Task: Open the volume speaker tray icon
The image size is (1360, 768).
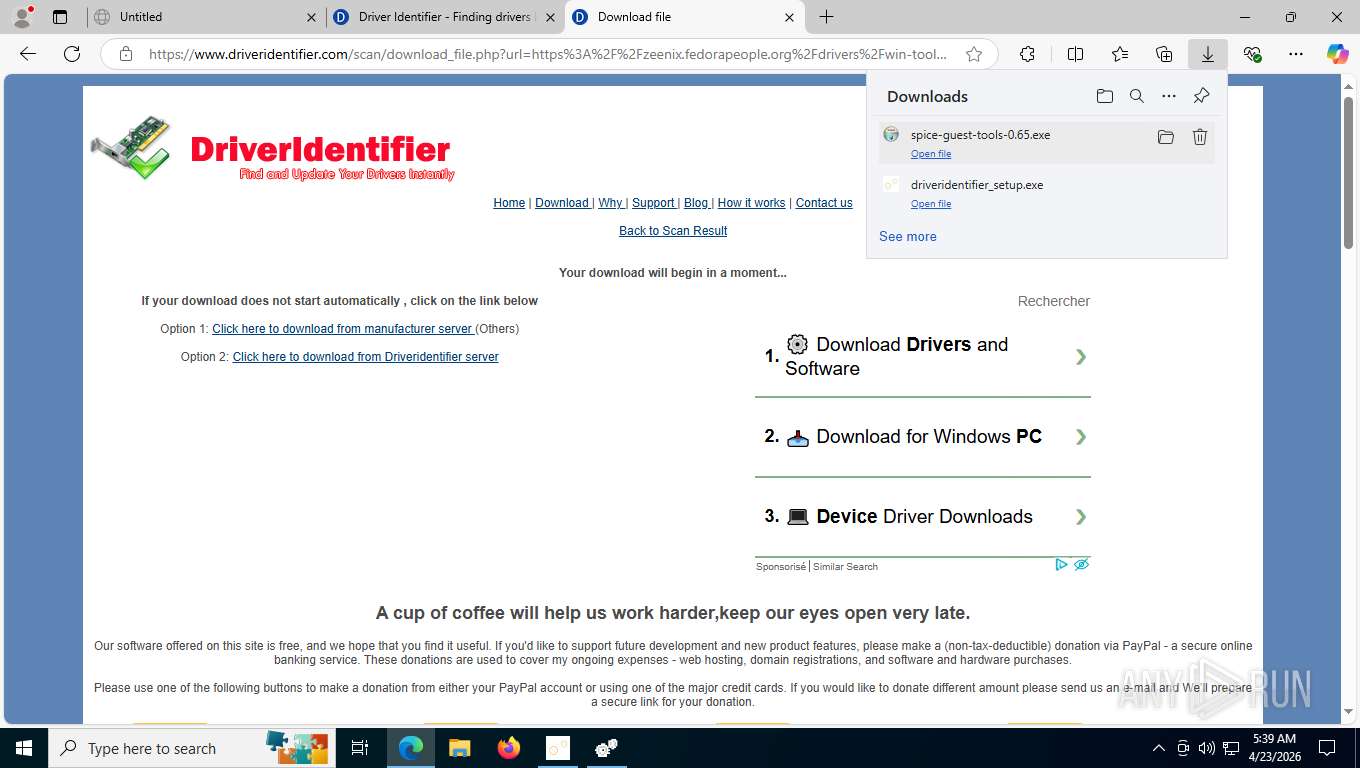Action: [1206, 748]
